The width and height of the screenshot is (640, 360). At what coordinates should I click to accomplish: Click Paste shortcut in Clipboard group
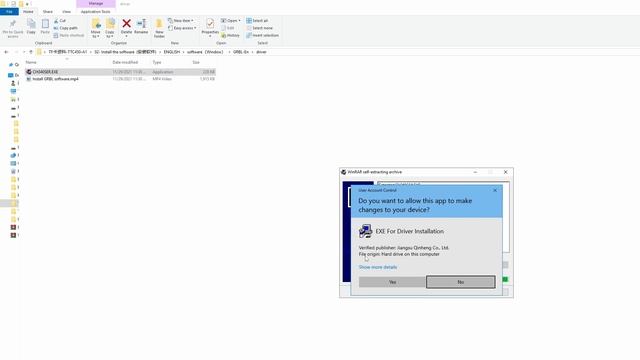pos(69,36)
